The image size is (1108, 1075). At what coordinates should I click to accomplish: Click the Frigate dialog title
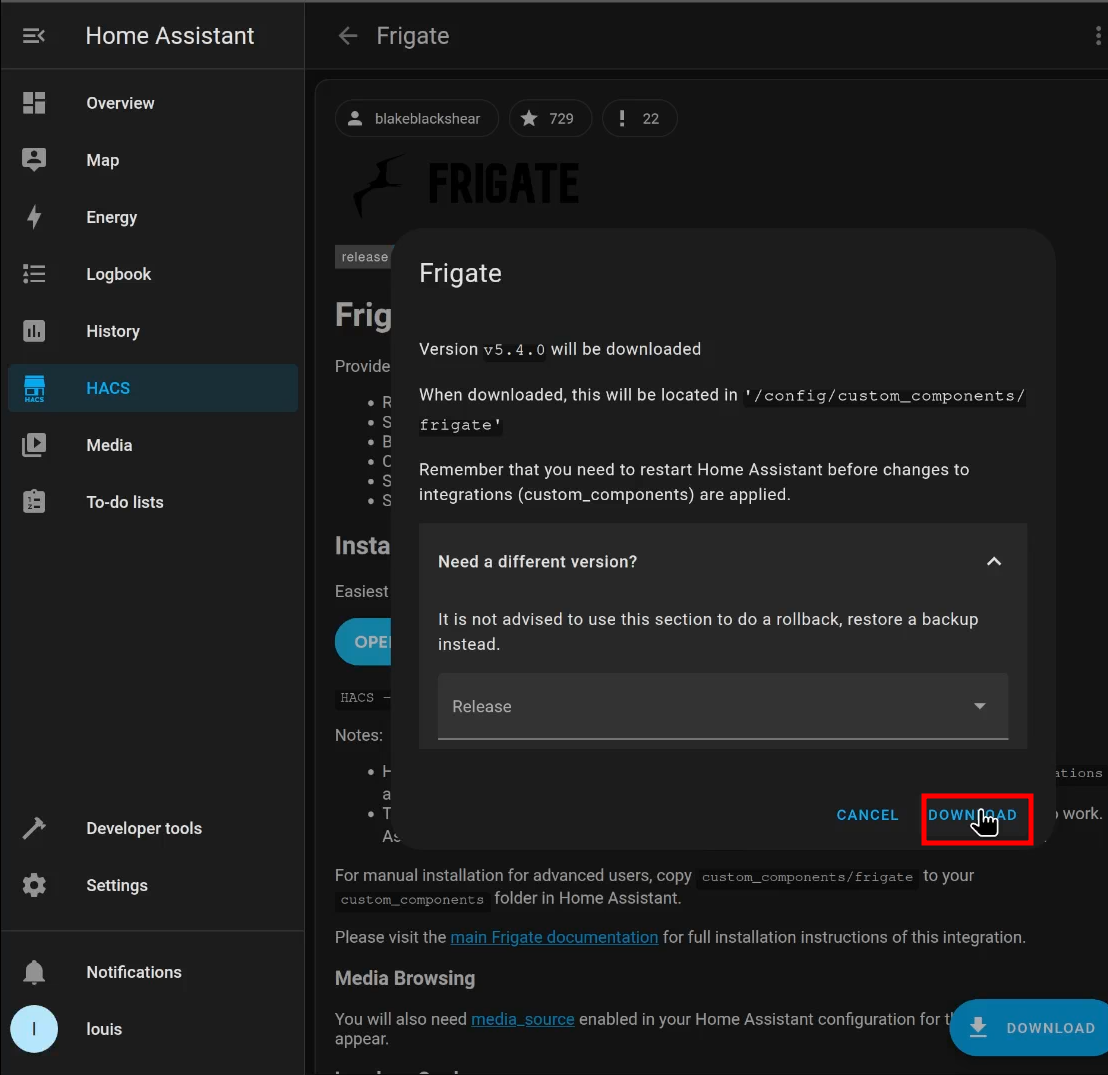point(460,273)
